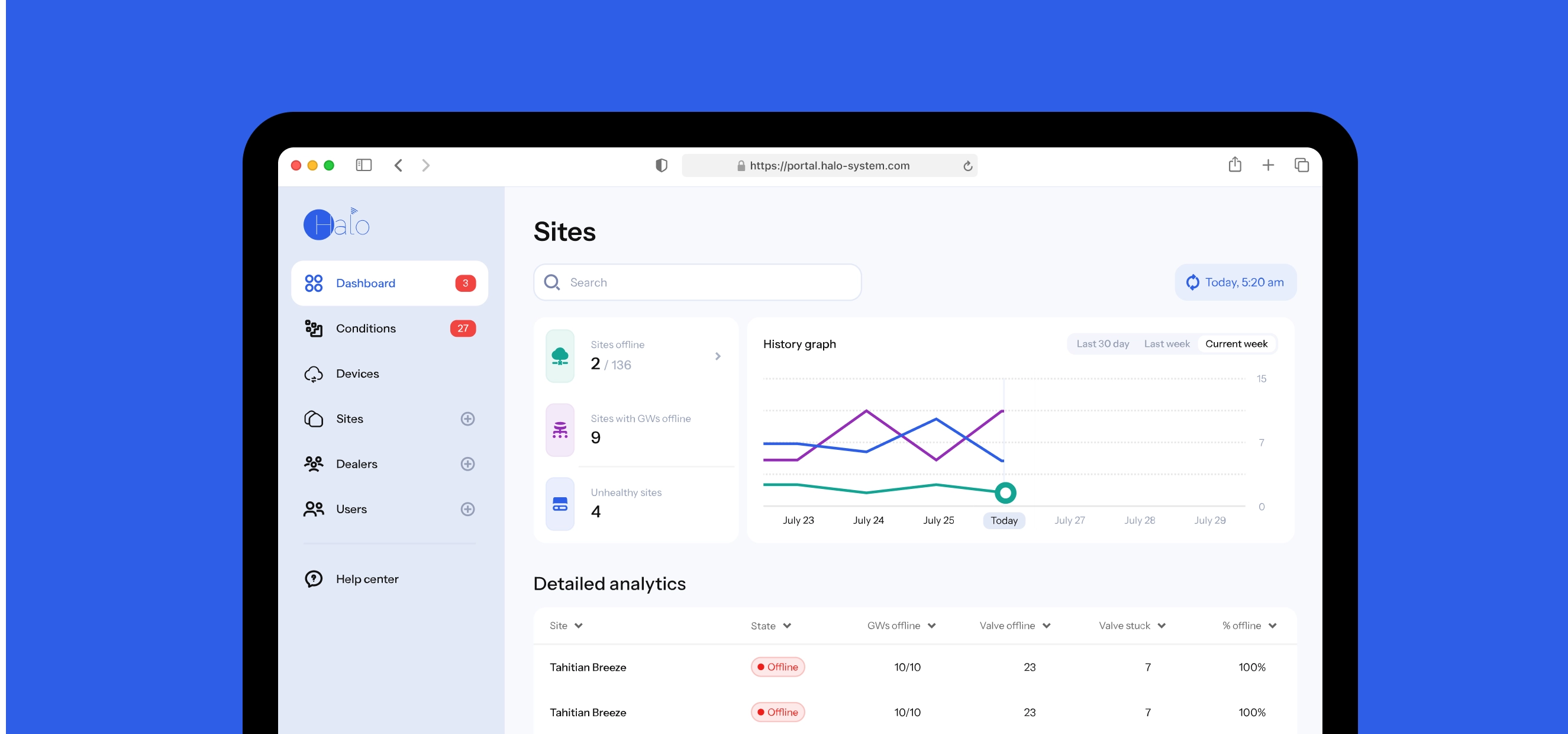1568x734 pixels.
Task: Select Today on the history graph axis
Action: pyautogui.click(x=1003, y=520)
